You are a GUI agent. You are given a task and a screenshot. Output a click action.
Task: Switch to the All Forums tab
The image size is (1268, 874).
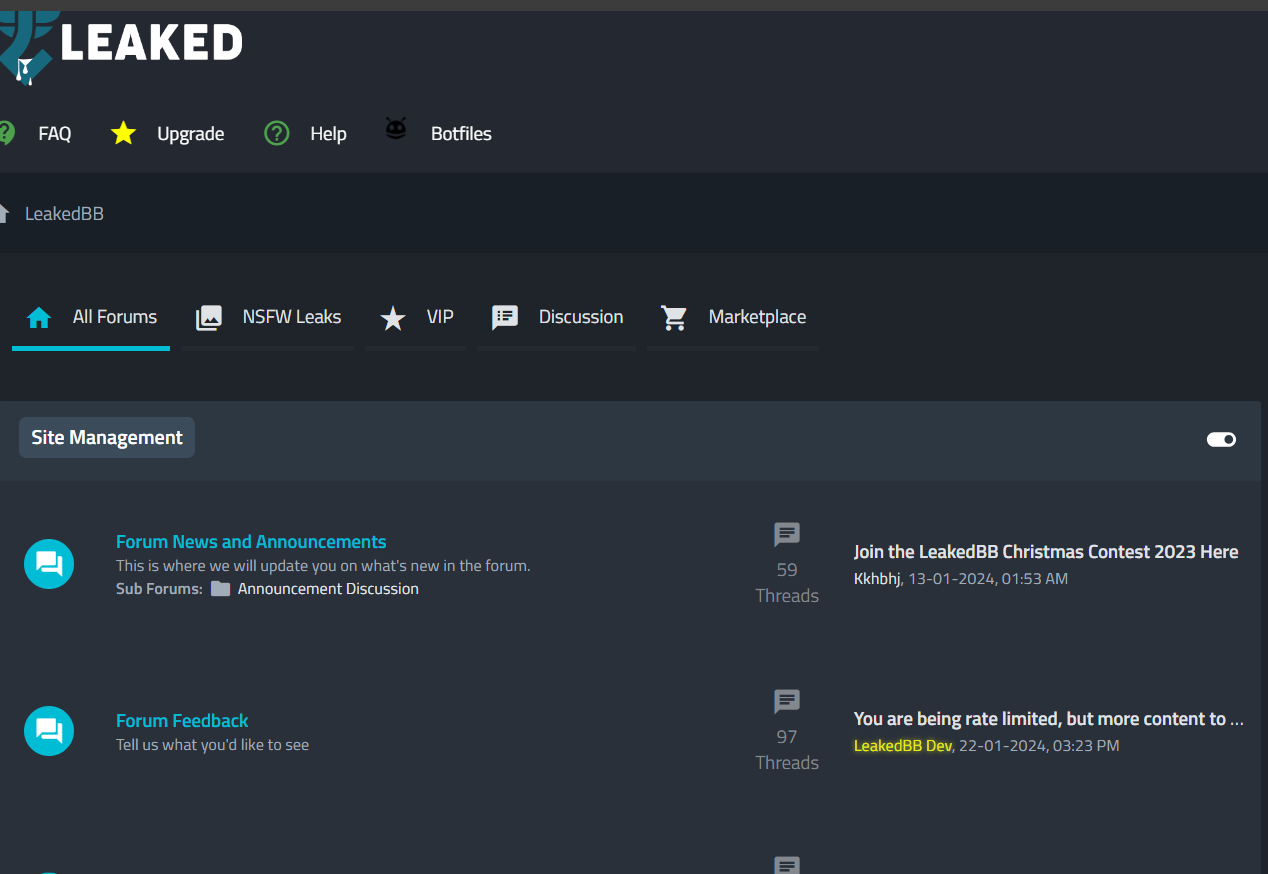pos(91,320)
